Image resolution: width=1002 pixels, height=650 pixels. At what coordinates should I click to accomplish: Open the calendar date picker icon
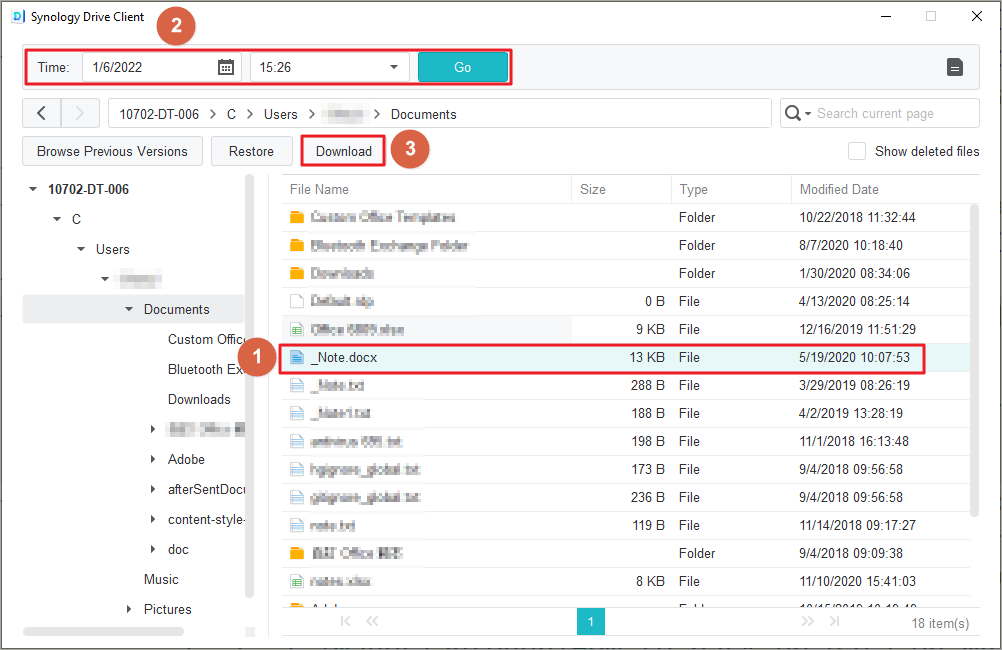click(x=226, y=67)
